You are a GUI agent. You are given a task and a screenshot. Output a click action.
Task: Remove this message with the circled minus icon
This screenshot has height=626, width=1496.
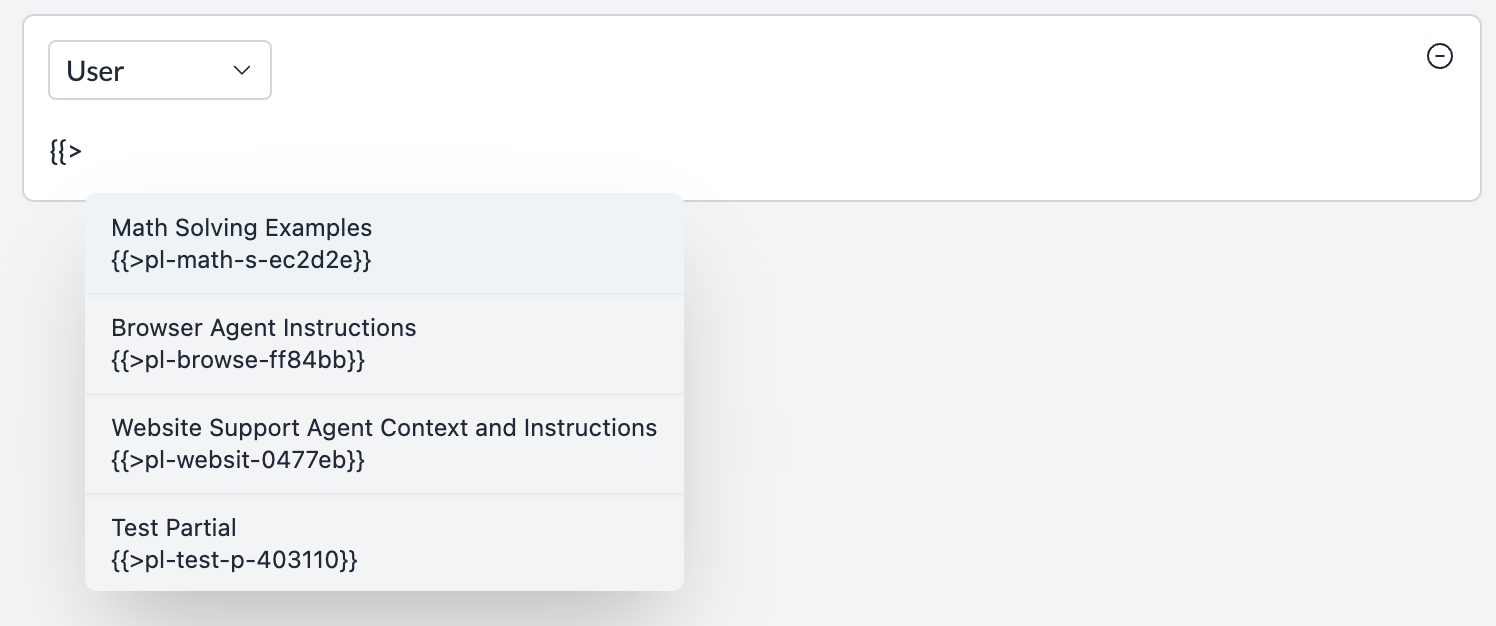[x=1439, y=56]
